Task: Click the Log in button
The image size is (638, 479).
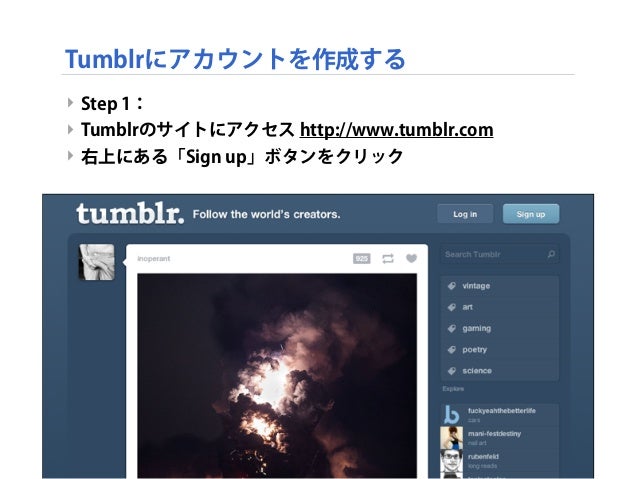Action: point(465,214)
